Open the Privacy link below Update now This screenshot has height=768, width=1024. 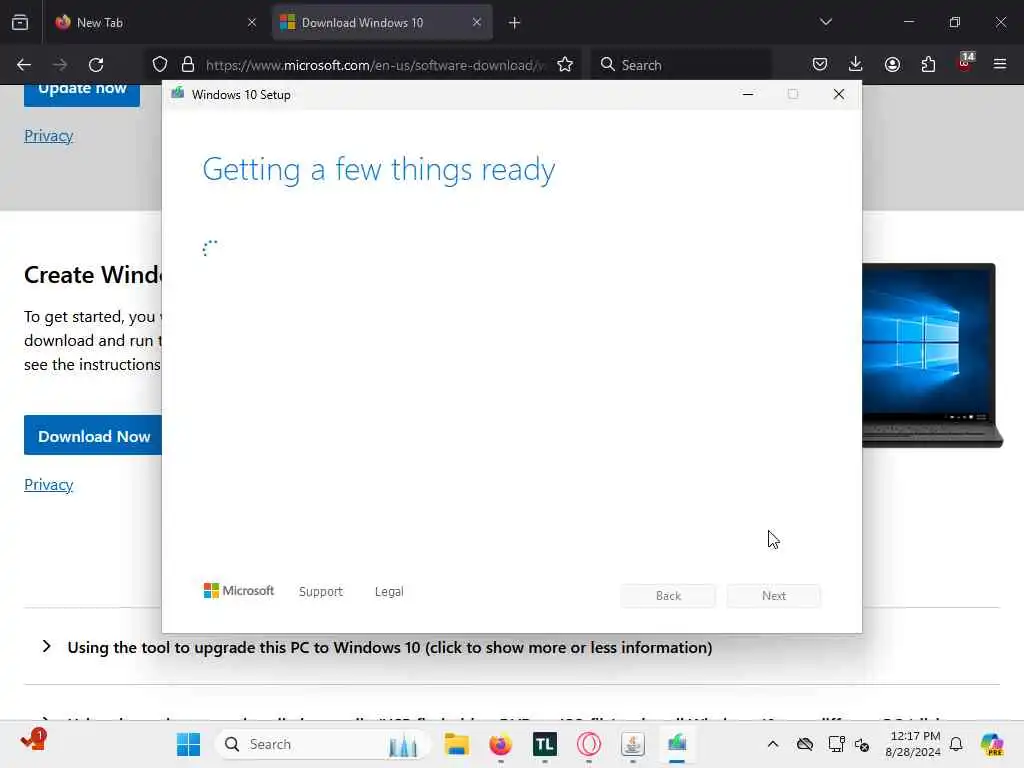[x=48, y=136]
